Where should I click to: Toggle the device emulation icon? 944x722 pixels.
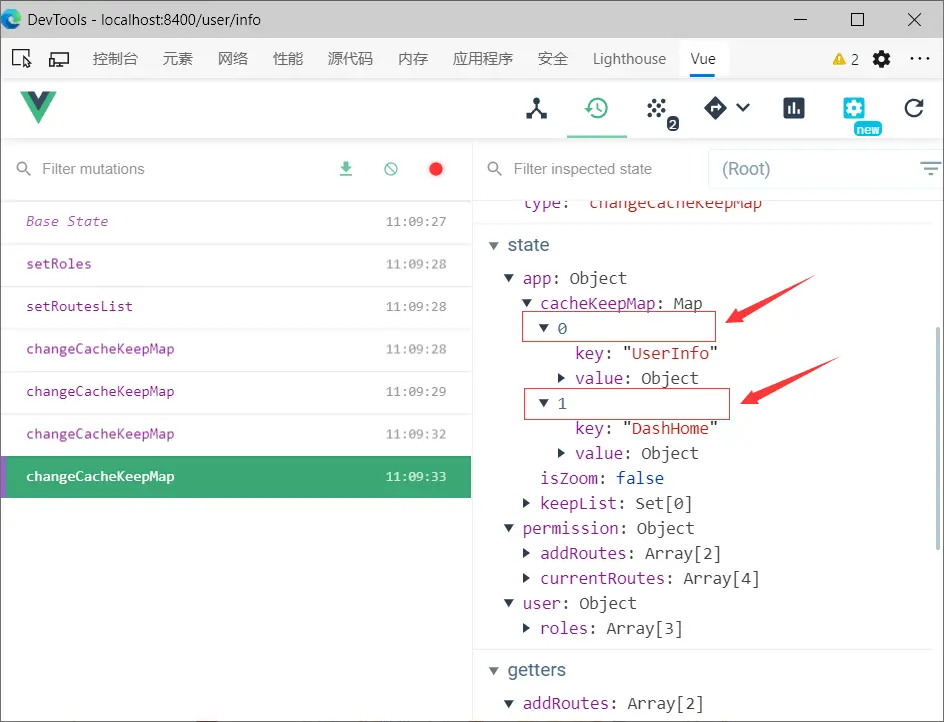coord(59,59)
